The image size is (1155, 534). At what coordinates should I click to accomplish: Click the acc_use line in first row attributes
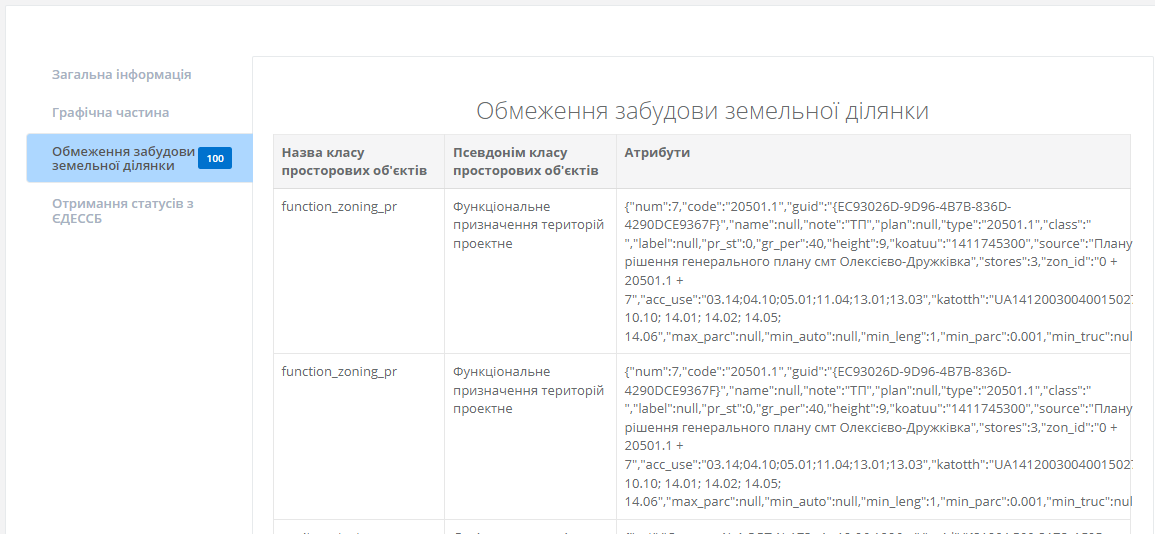pyautogui.click(x=790, y=298)
